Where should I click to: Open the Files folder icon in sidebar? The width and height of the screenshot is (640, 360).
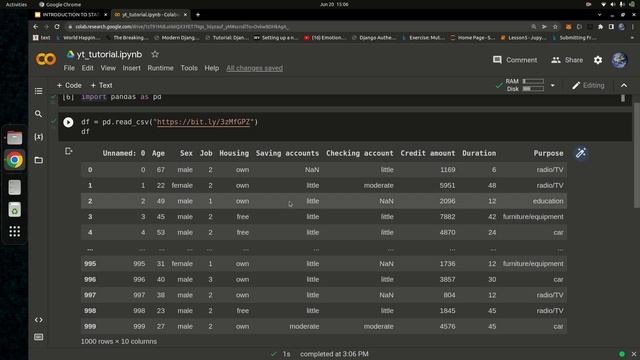pos(38,160)
